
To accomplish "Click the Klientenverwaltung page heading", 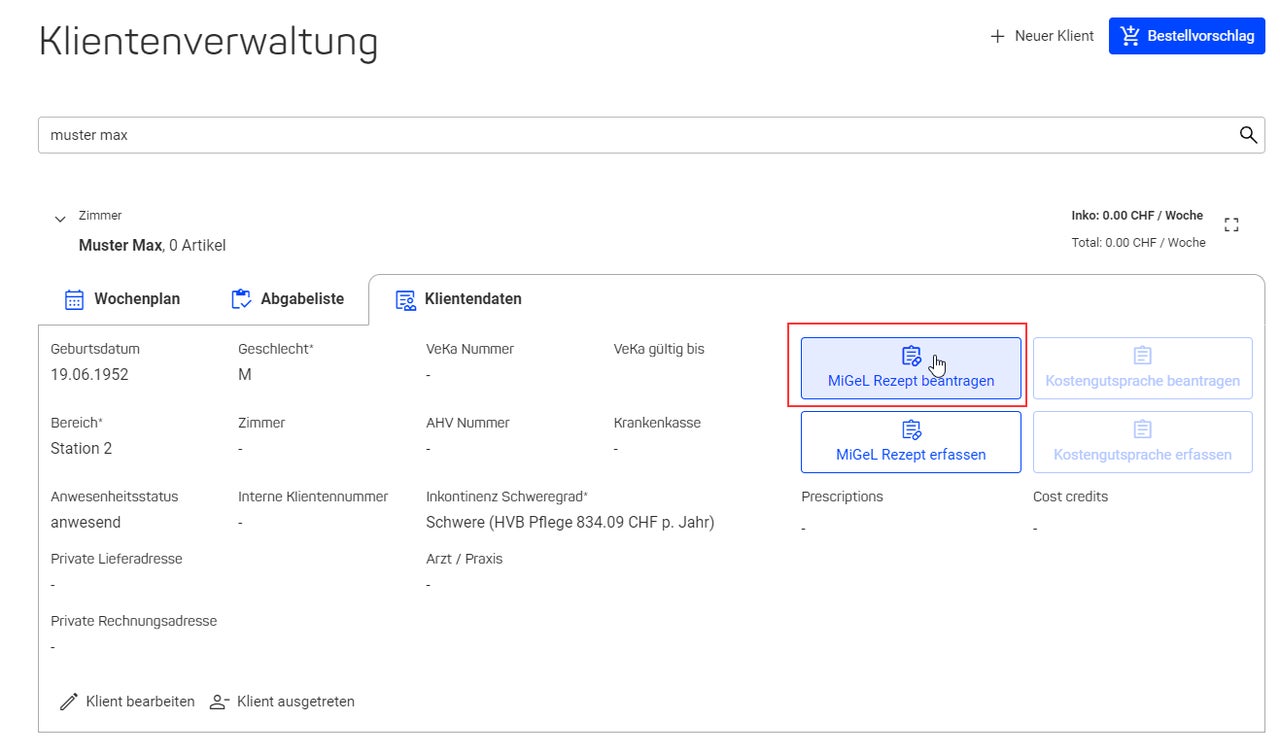I will click(208, 41).
